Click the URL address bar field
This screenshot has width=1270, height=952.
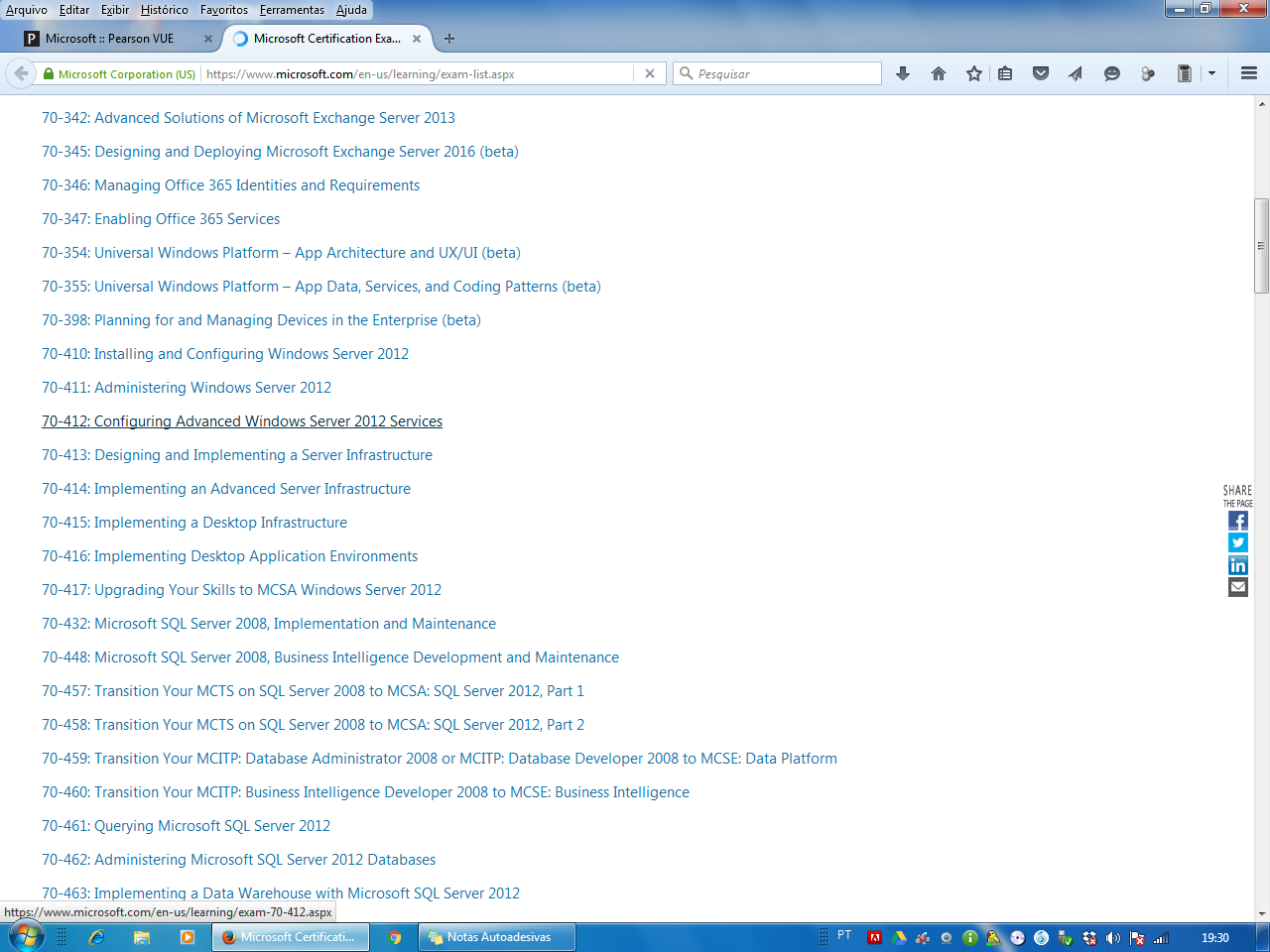pos(417,73)
